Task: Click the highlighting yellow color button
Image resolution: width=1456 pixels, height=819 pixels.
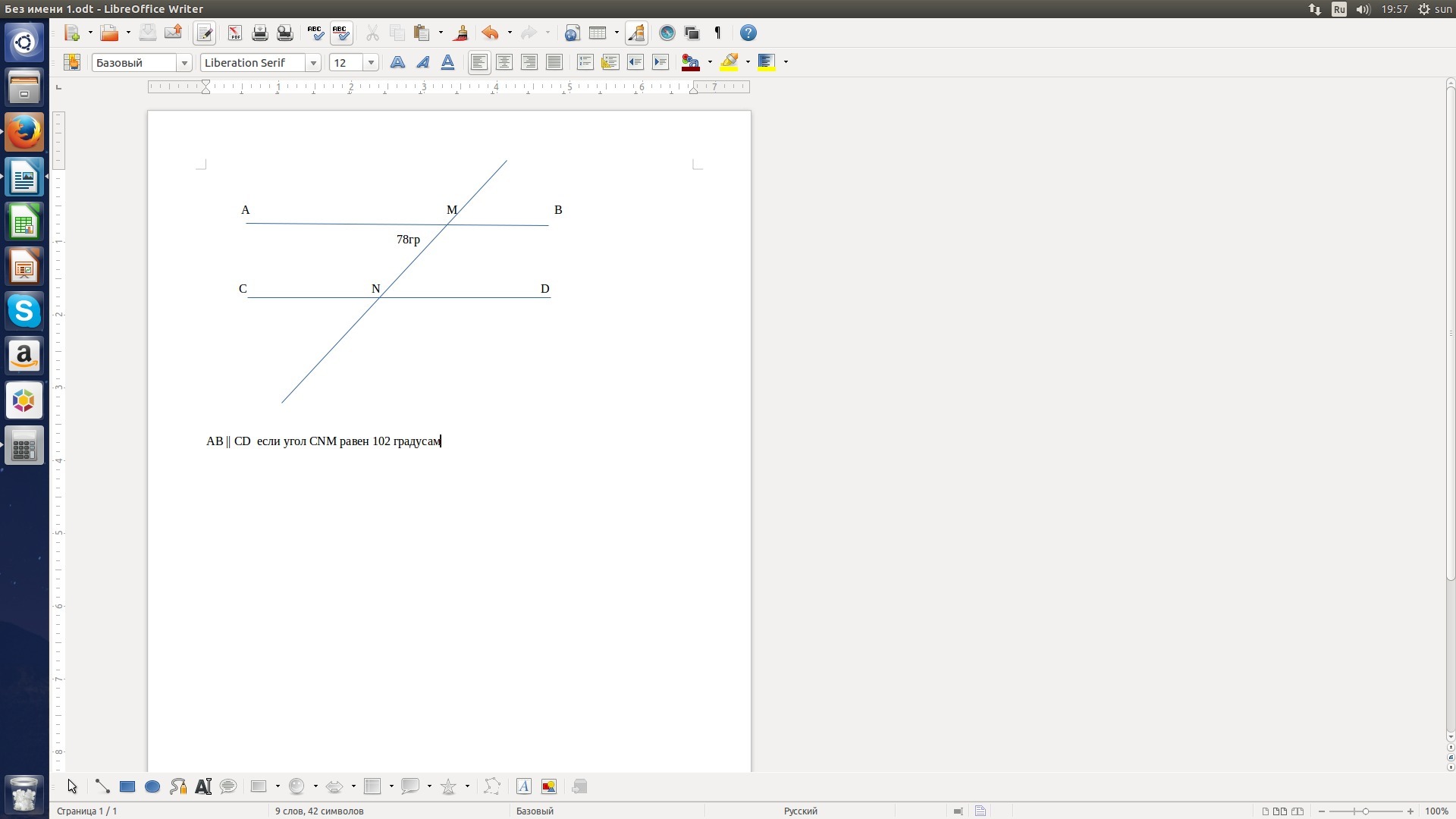Action: [730, 62]
